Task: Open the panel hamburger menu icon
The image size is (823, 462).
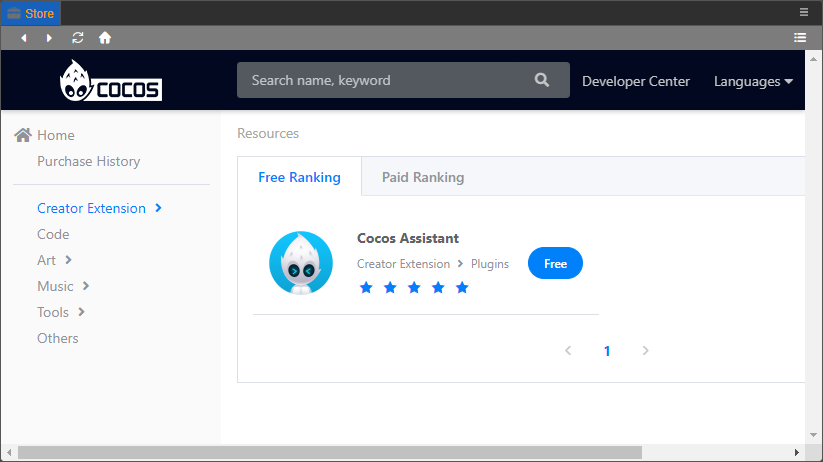Action: [x=804, y=12]
